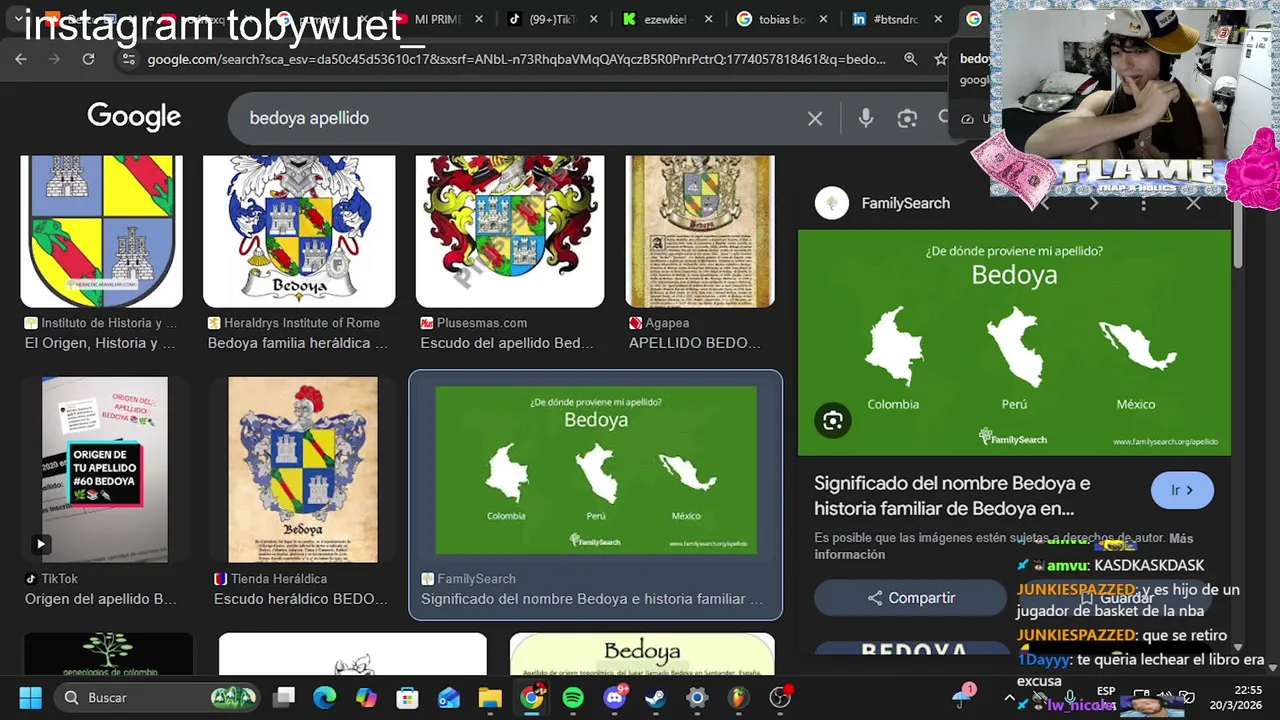Open preview title Significado del nombre Bedoya
1280x720 pixels.
tap(952, 496)
